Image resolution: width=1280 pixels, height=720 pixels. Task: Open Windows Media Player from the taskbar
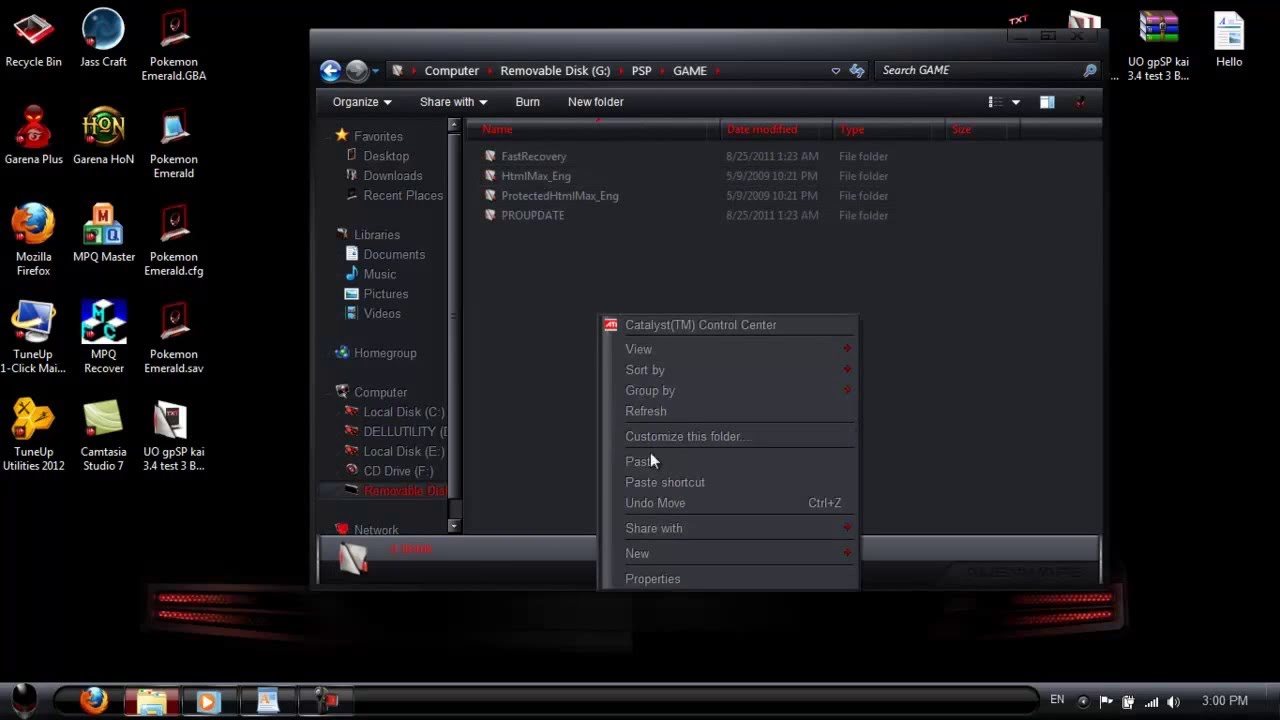tap(208, 700)
